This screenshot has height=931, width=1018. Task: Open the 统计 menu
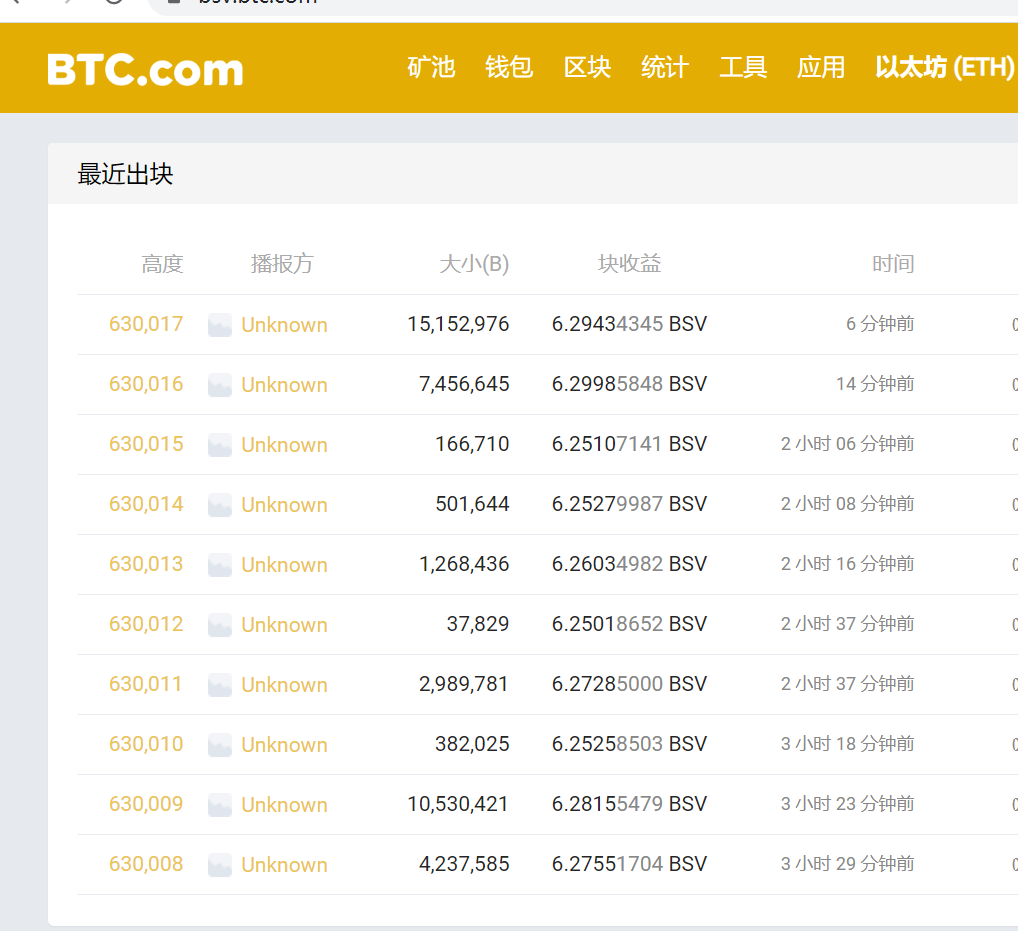[x=665, y=67]
